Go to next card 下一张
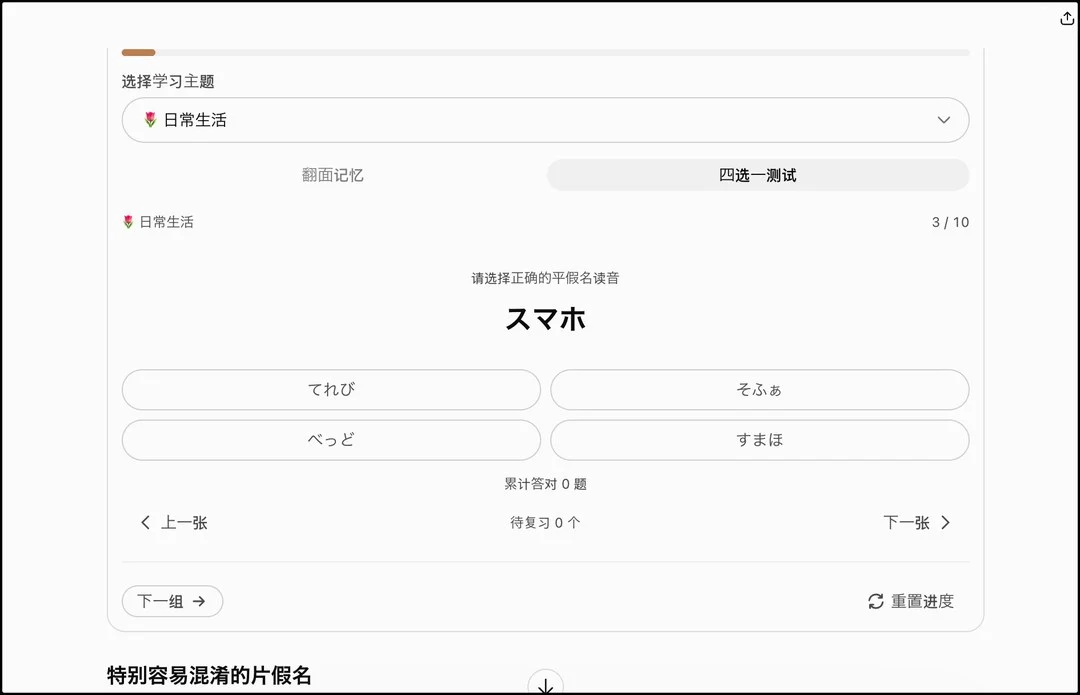Viewport: 1080px width, 695px height. [917, 523]
